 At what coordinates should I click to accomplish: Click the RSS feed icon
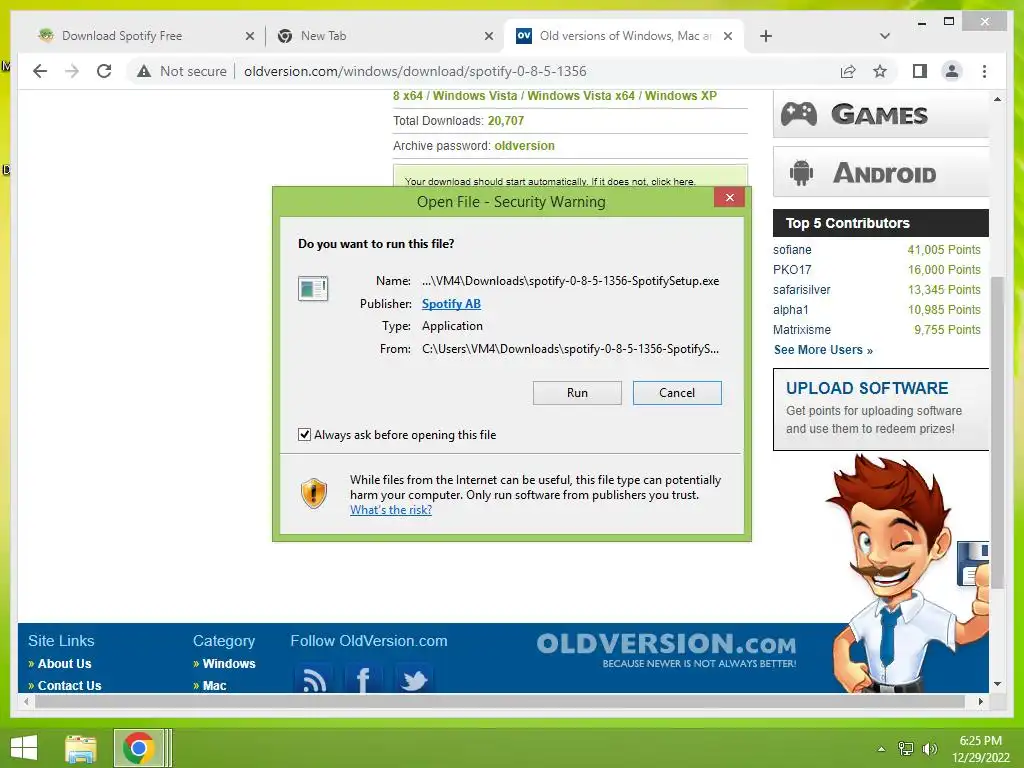pos(313,679)
